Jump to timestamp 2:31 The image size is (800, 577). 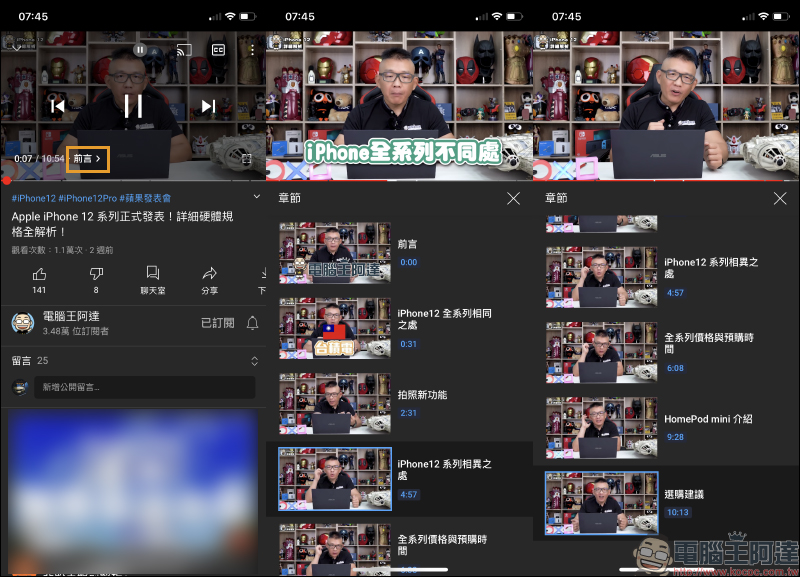tap(408, 413)
